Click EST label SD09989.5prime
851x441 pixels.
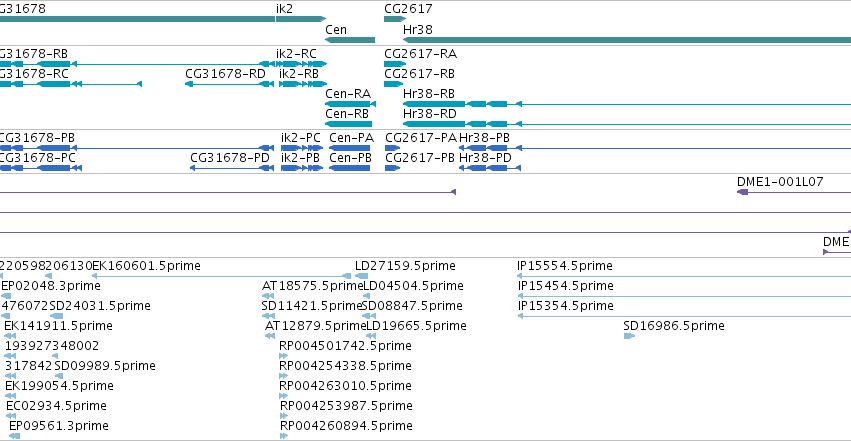[105, 366]
